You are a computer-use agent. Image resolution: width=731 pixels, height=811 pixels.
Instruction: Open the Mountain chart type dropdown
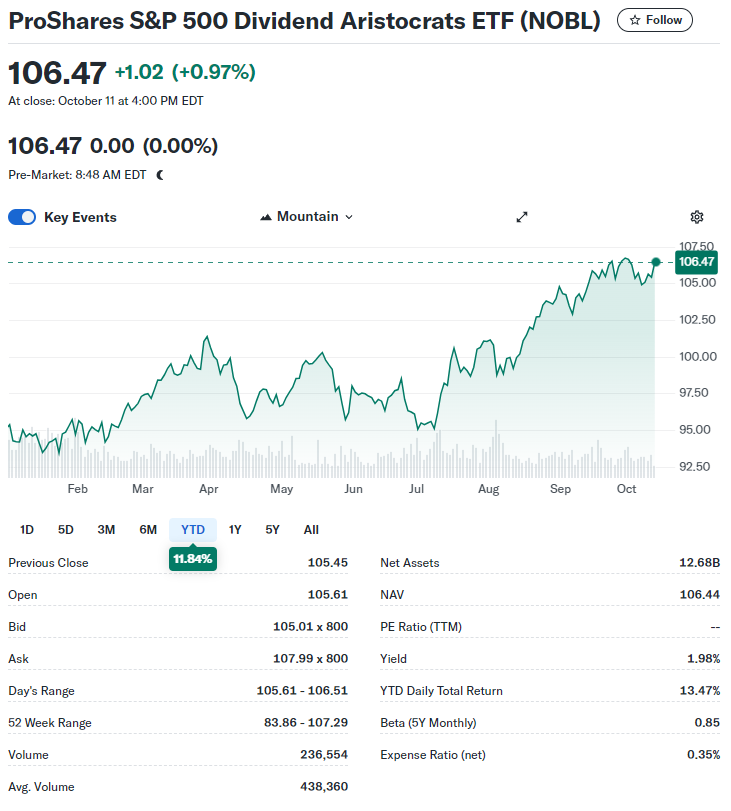pos(307,217)
